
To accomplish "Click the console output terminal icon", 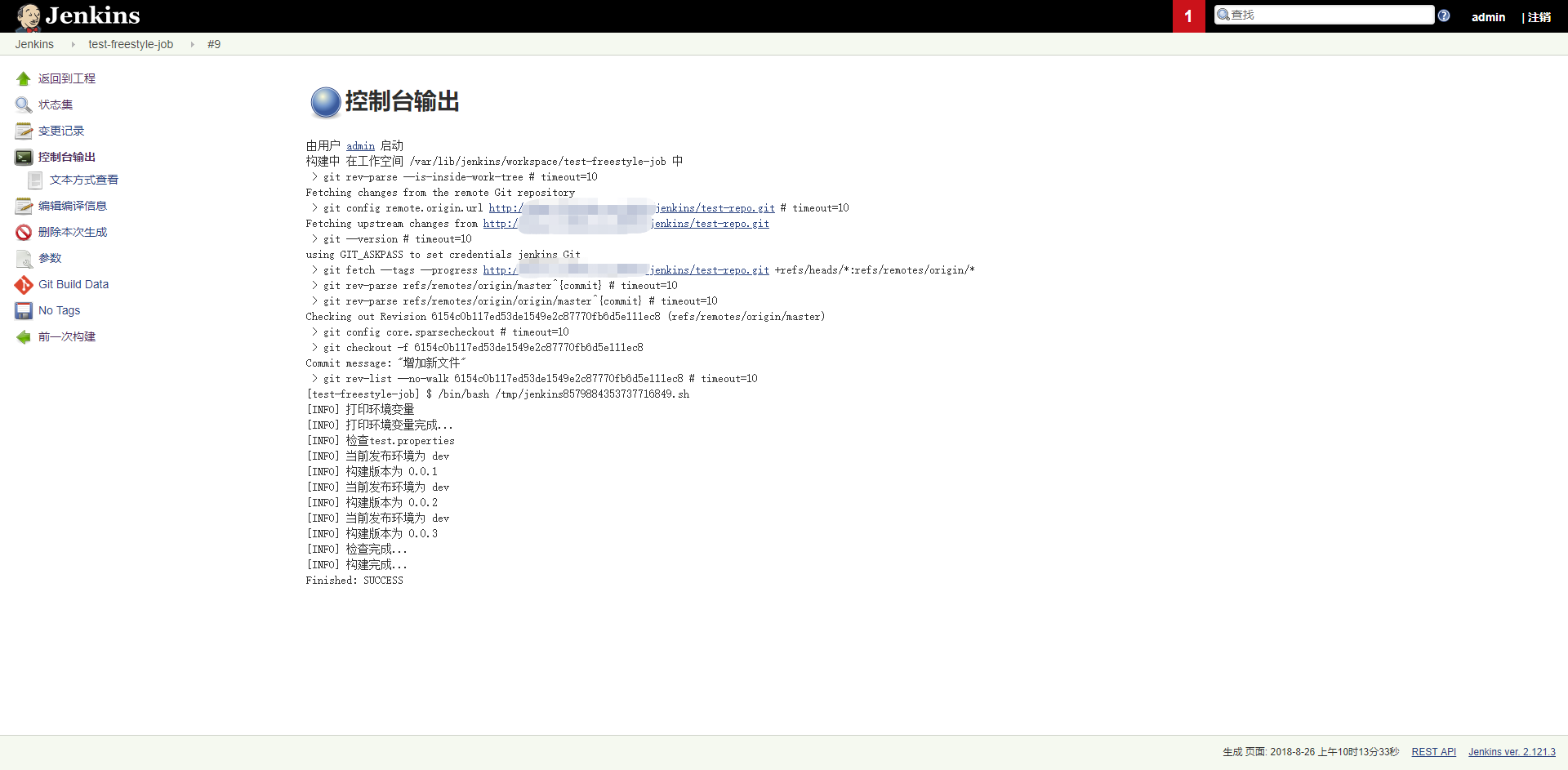I will (x=23, y=157).
